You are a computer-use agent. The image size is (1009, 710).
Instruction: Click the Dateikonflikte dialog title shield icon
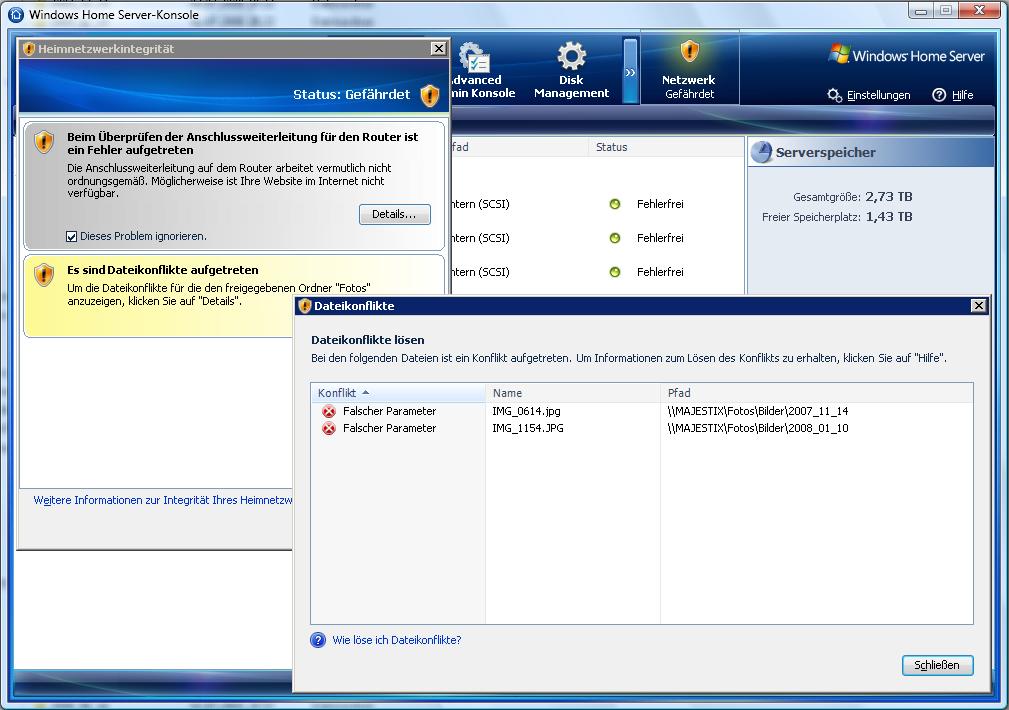305,306
